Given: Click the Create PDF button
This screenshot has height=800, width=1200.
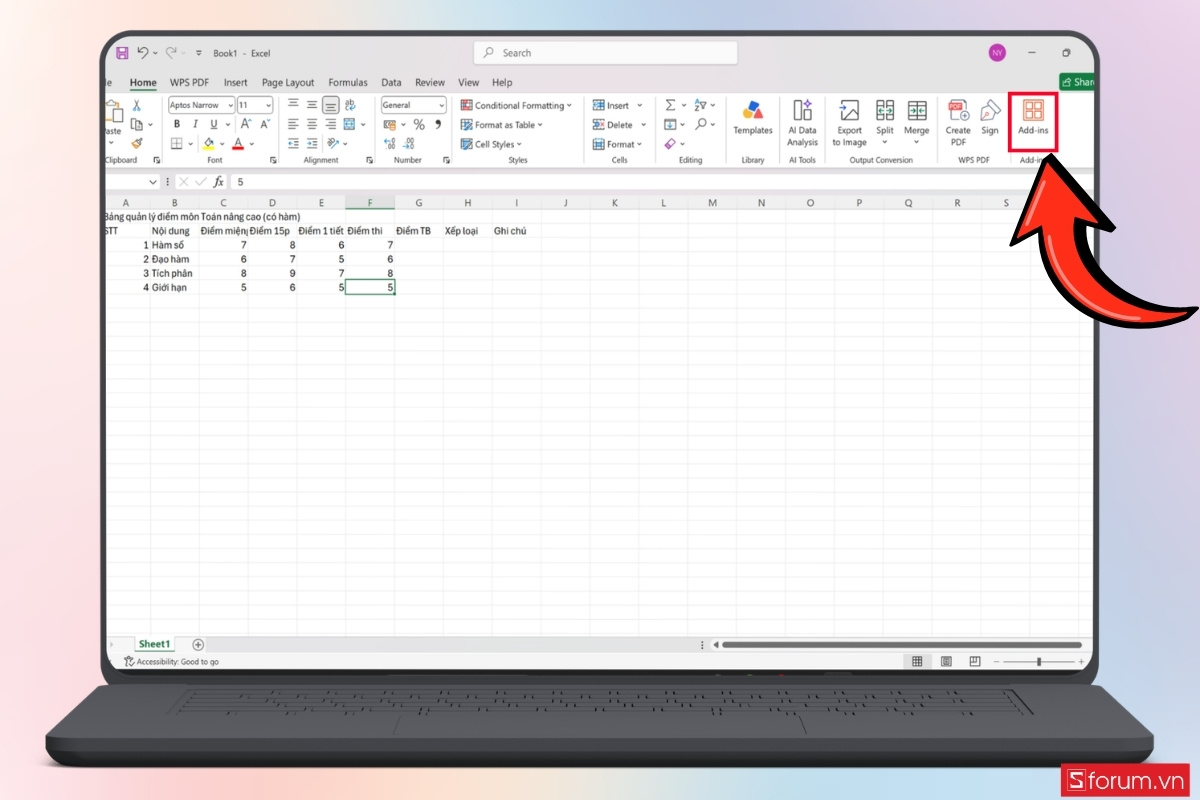Looking at the screenshot, I should 958,122.
